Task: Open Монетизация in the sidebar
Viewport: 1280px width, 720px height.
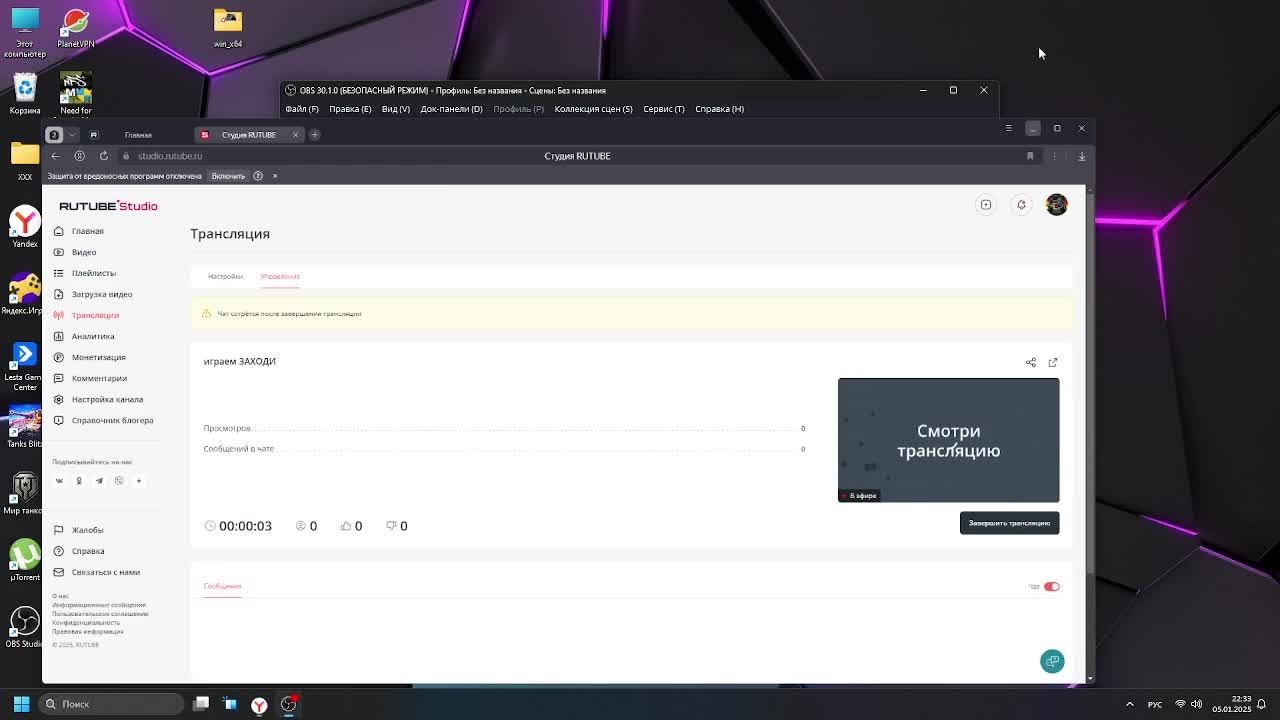Action: 98,357
